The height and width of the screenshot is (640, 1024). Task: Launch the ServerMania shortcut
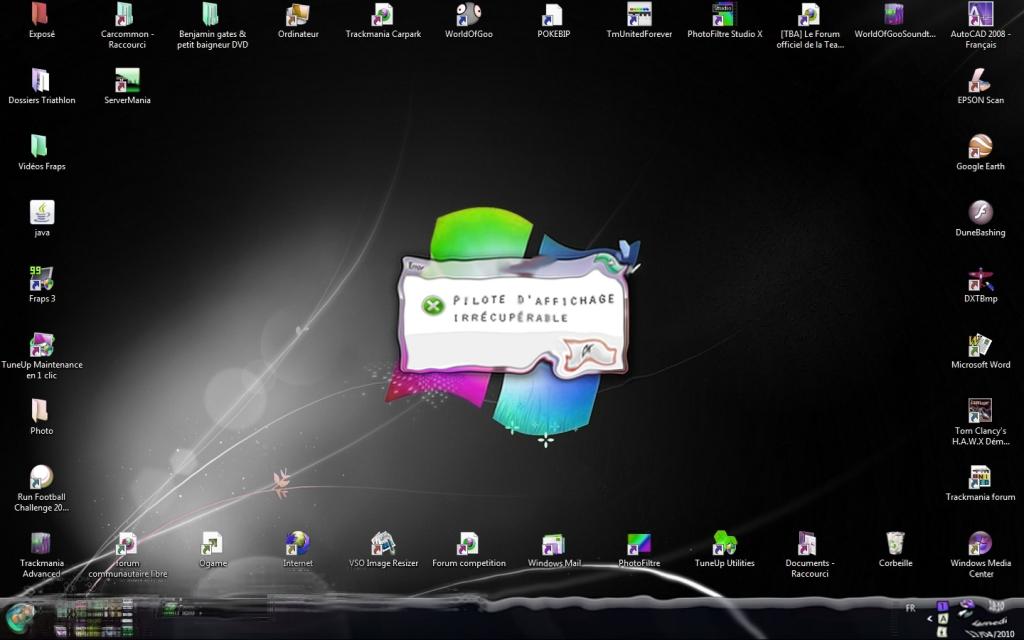[x=127, y=82]
